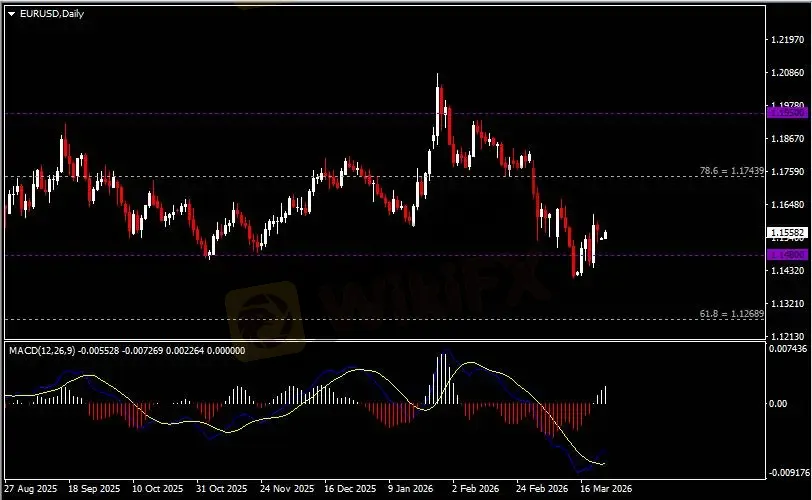This screenshot has height=500, width=812.
Task: Click the current price tag 1.15582
Action: point(783,232)
